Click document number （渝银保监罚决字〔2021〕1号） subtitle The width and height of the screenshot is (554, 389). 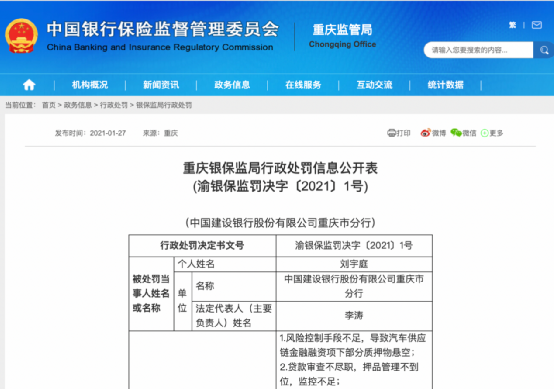[281, 186]
